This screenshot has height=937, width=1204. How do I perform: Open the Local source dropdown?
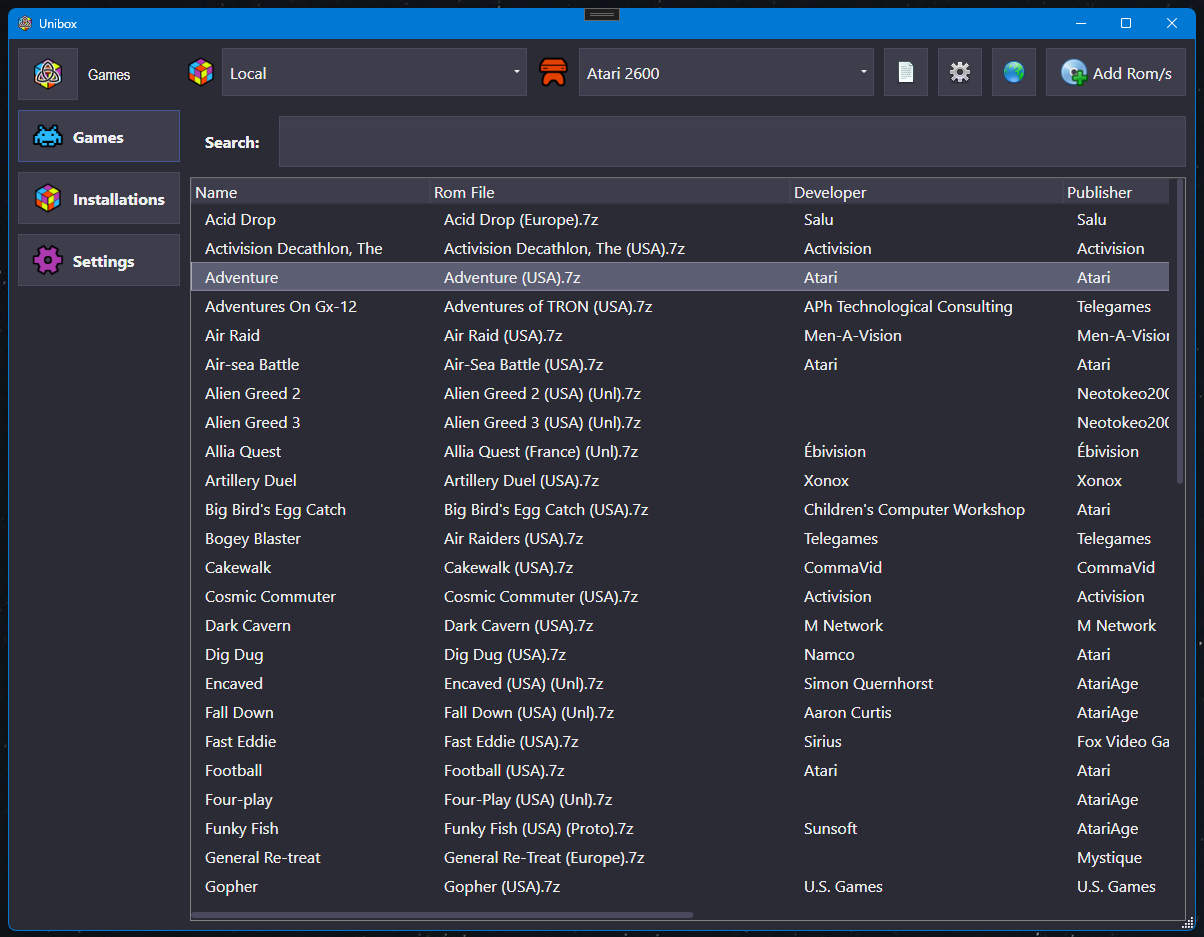tap(374, 72)
